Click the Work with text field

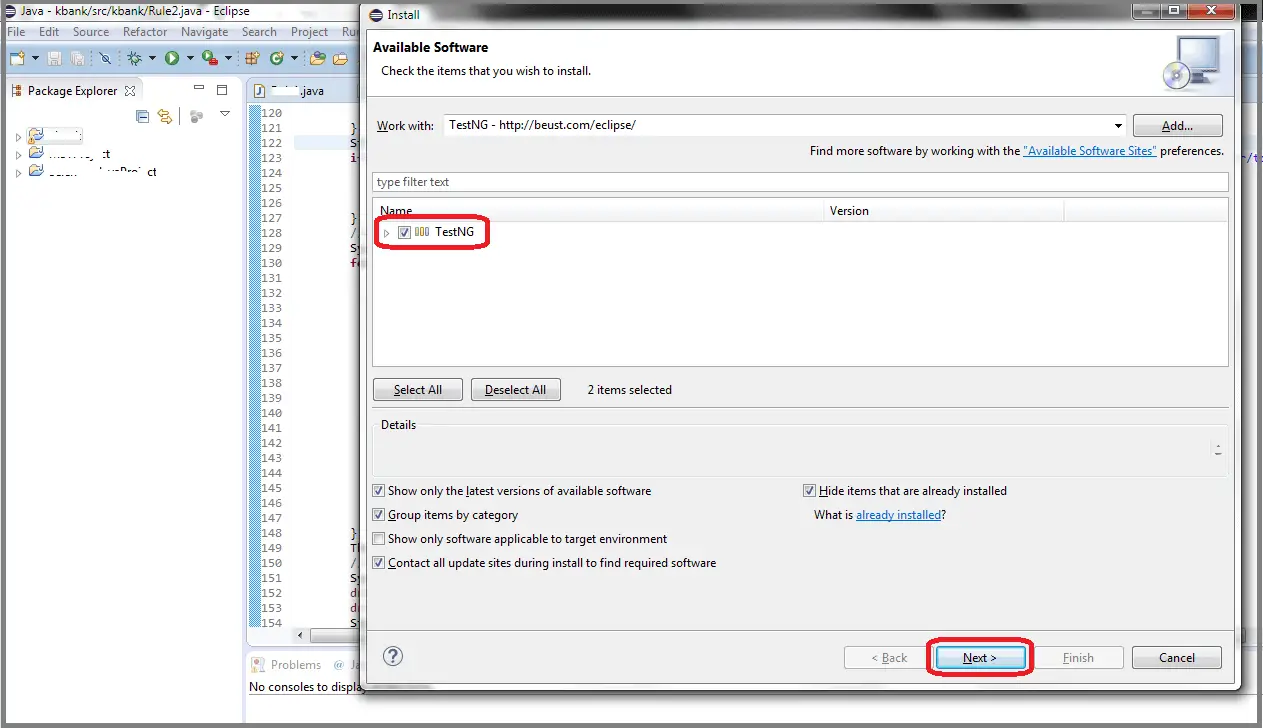coord(776,126)
